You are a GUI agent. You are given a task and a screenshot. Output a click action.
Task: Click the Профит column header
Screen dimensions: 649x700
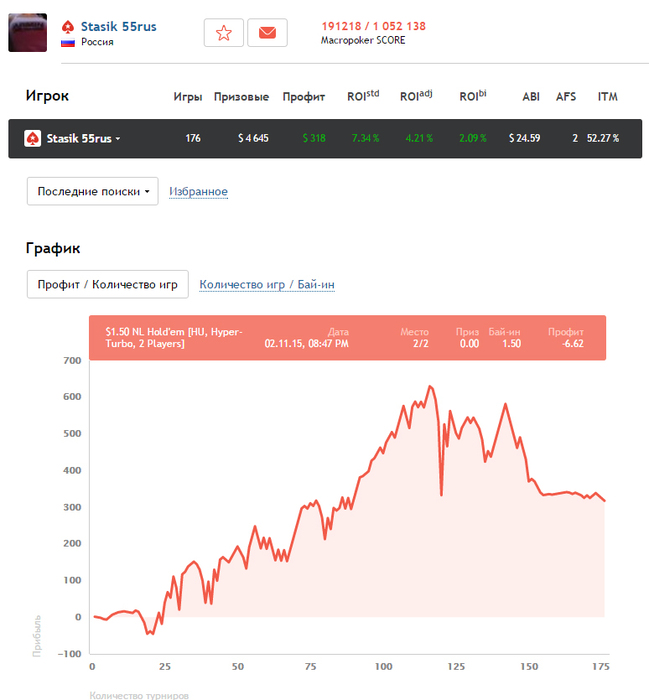304,97
